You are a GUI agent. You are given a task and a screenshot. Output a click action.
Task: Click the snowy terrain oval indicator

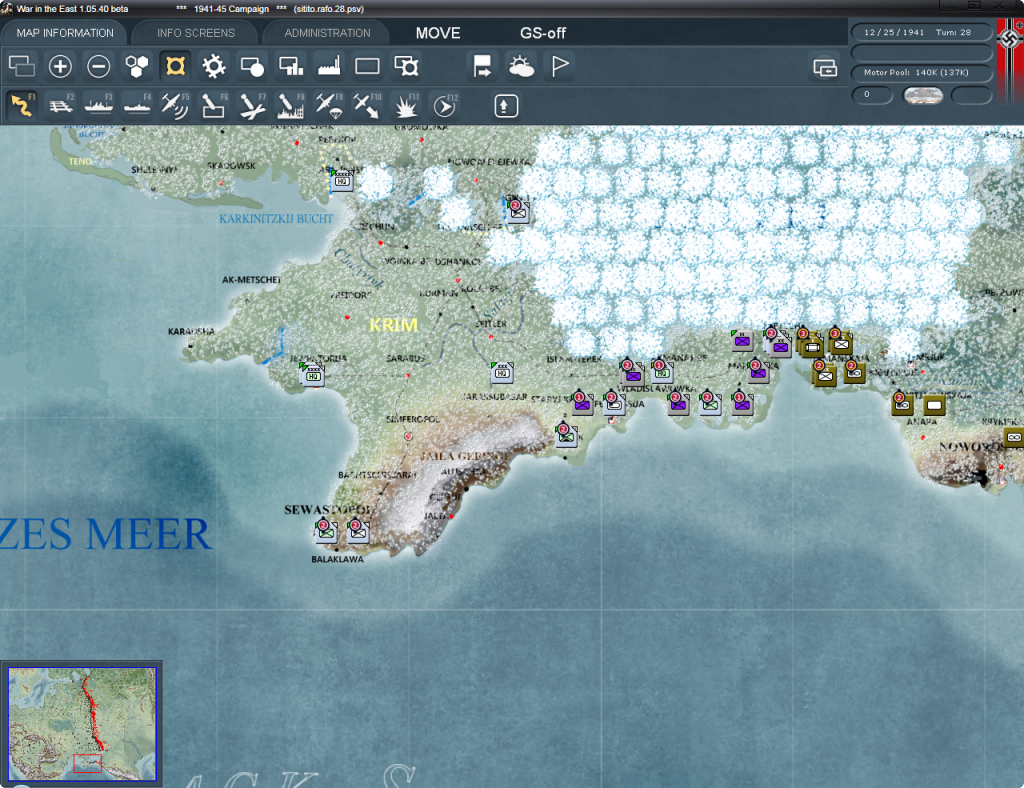coord(922,95)
